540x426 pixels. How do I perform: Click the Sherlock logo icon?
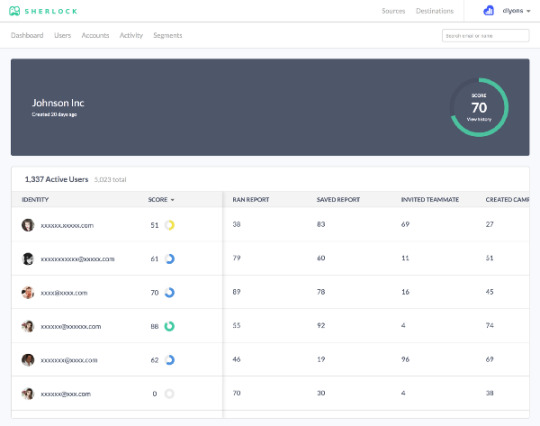coord(14,11)
